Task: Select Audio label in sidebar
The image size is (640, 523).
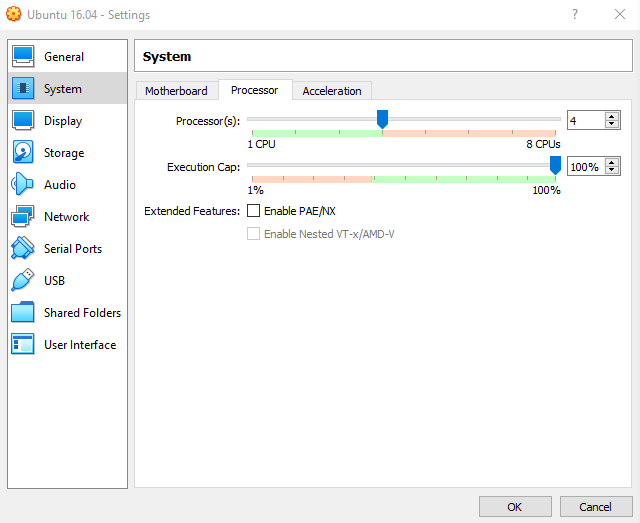Action: pyautogui.click(x=60, y=185)
